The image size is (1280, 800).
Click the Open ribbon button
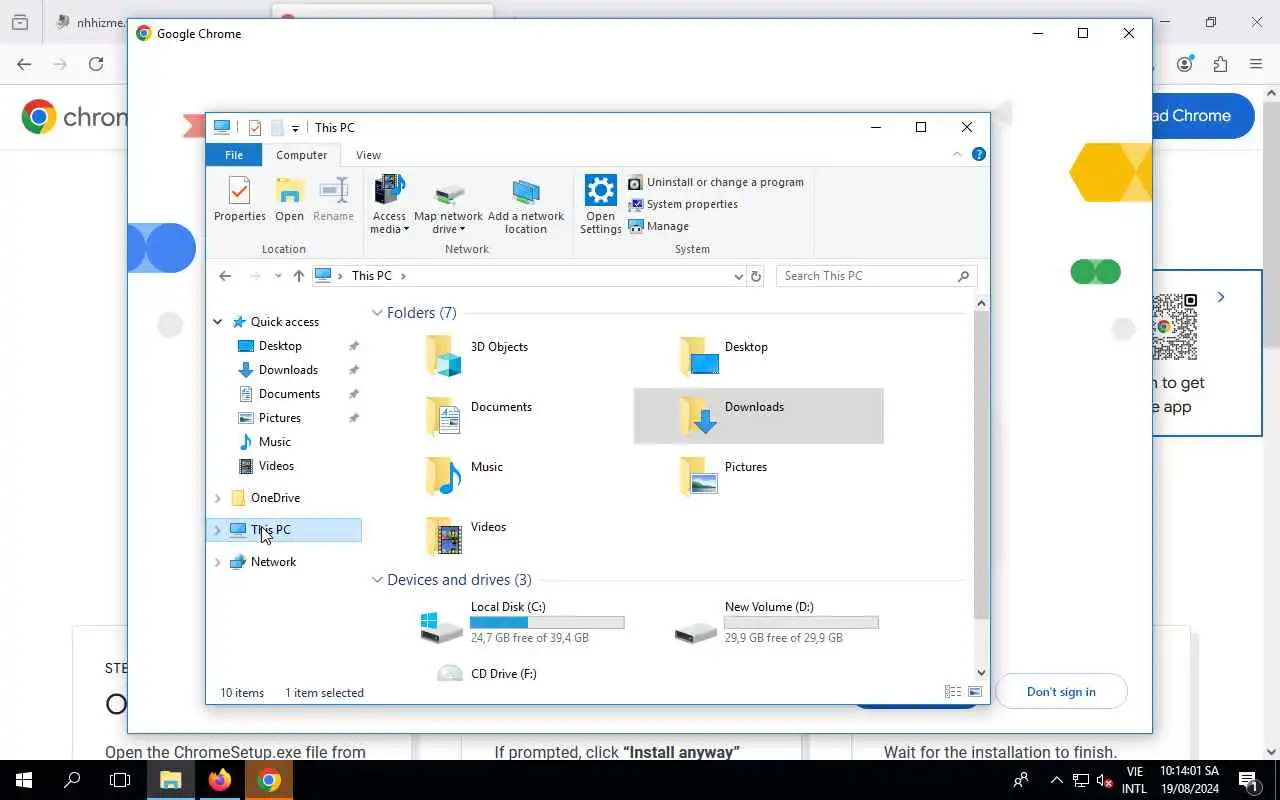[289, 199]
